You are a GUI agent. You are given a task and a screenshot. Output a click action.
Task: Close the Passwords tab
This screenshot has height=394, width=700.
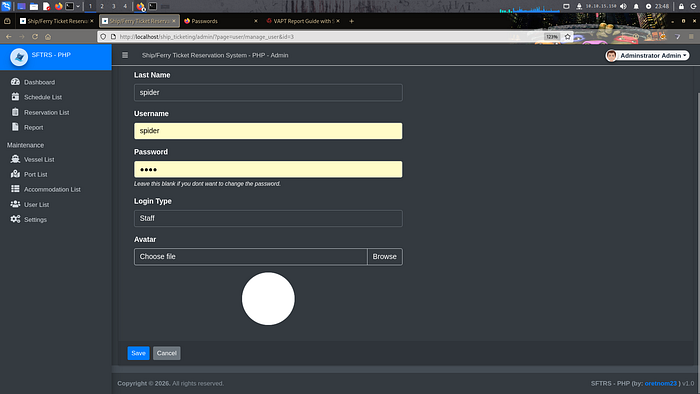(x=256, y=21)
